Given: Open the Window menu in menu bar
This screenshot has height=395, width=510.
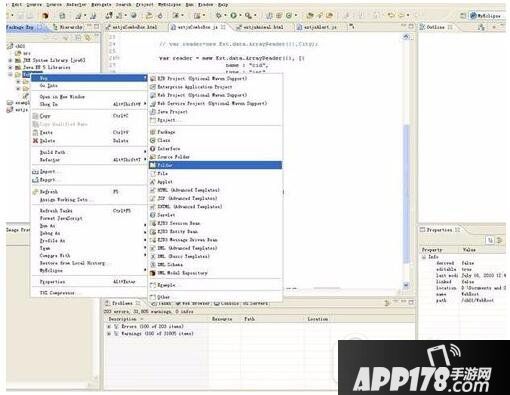Looking at the screenshot, I should tap(206, 5).
